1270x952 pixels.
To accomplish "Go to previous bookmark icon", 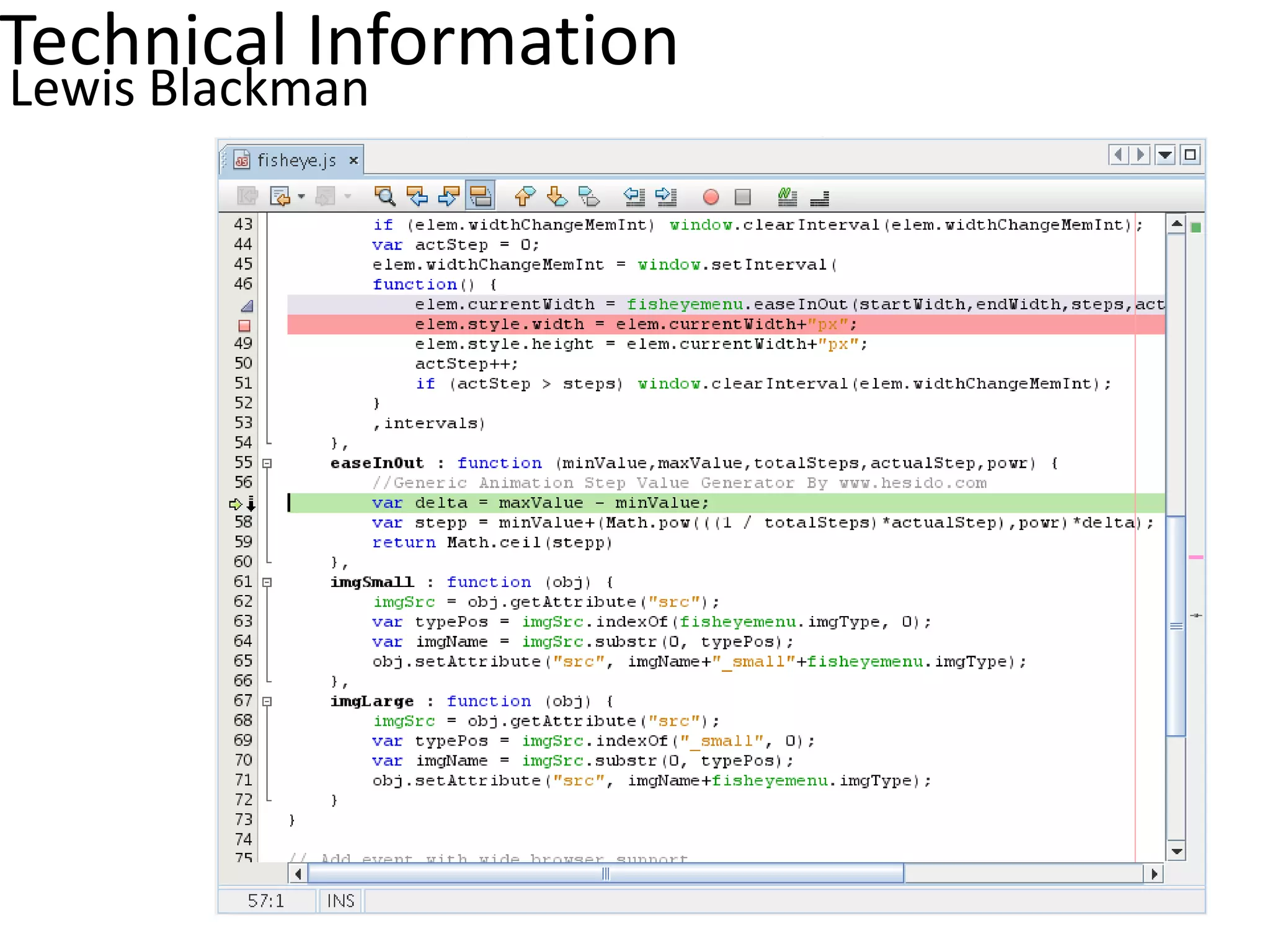I will 525,196.
